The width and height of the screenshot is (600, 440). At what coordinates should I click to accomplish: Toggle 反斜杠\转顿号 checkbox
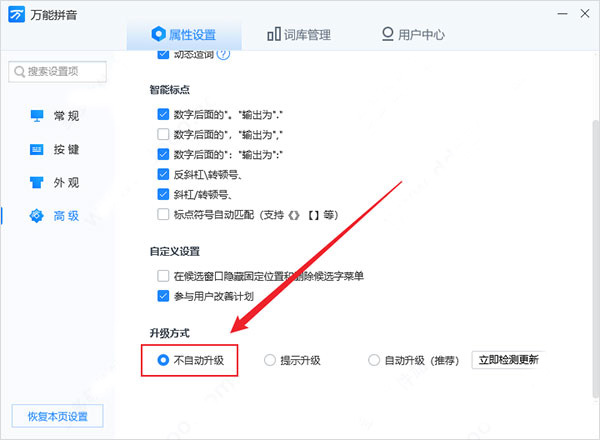(x=163, y=174)
